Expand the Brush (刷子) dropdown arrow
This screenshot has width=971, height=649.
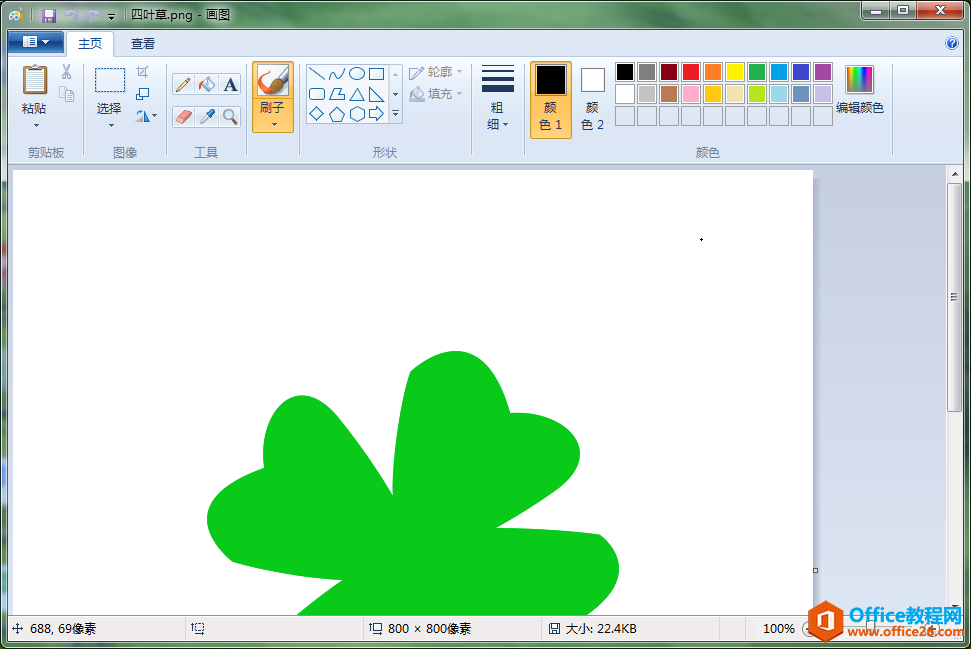[274, 124]
